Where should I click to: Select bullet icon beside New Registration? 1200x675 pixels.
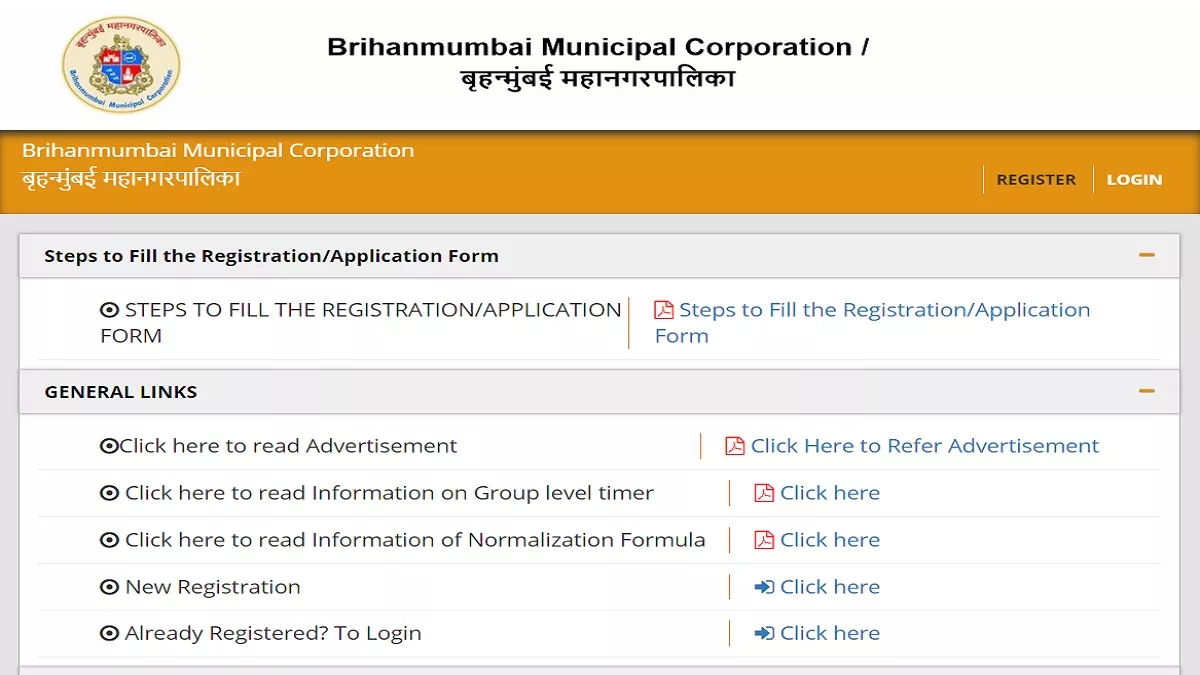(110, 587)
